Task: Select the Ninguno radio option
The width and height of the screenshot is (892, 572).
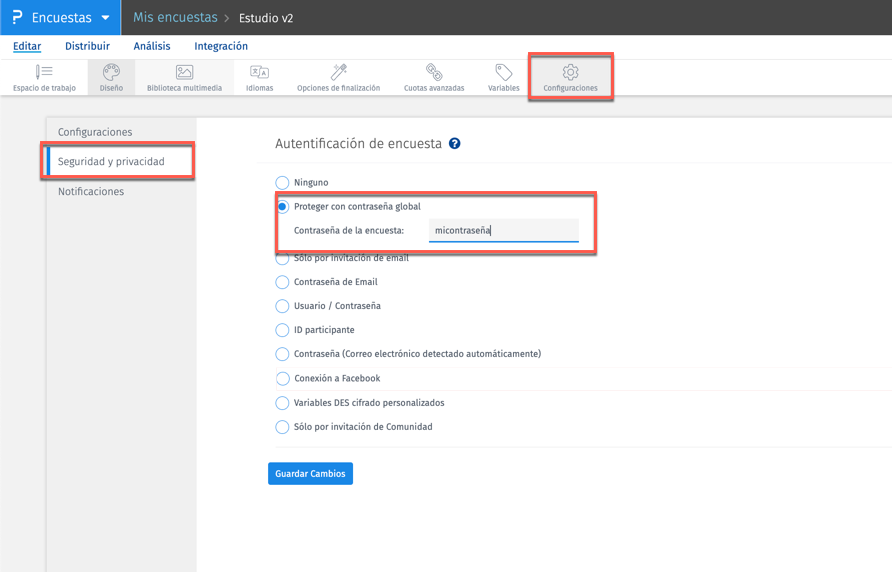Action: click(x=283, y=183)
